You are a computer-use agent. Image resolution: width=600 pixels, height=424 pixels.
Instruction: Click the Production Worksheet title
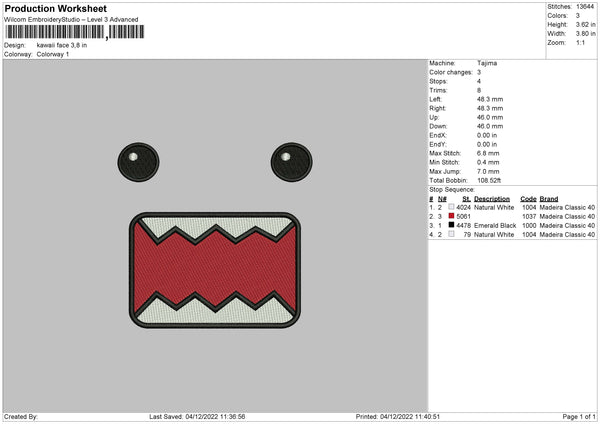pos(55,8)
